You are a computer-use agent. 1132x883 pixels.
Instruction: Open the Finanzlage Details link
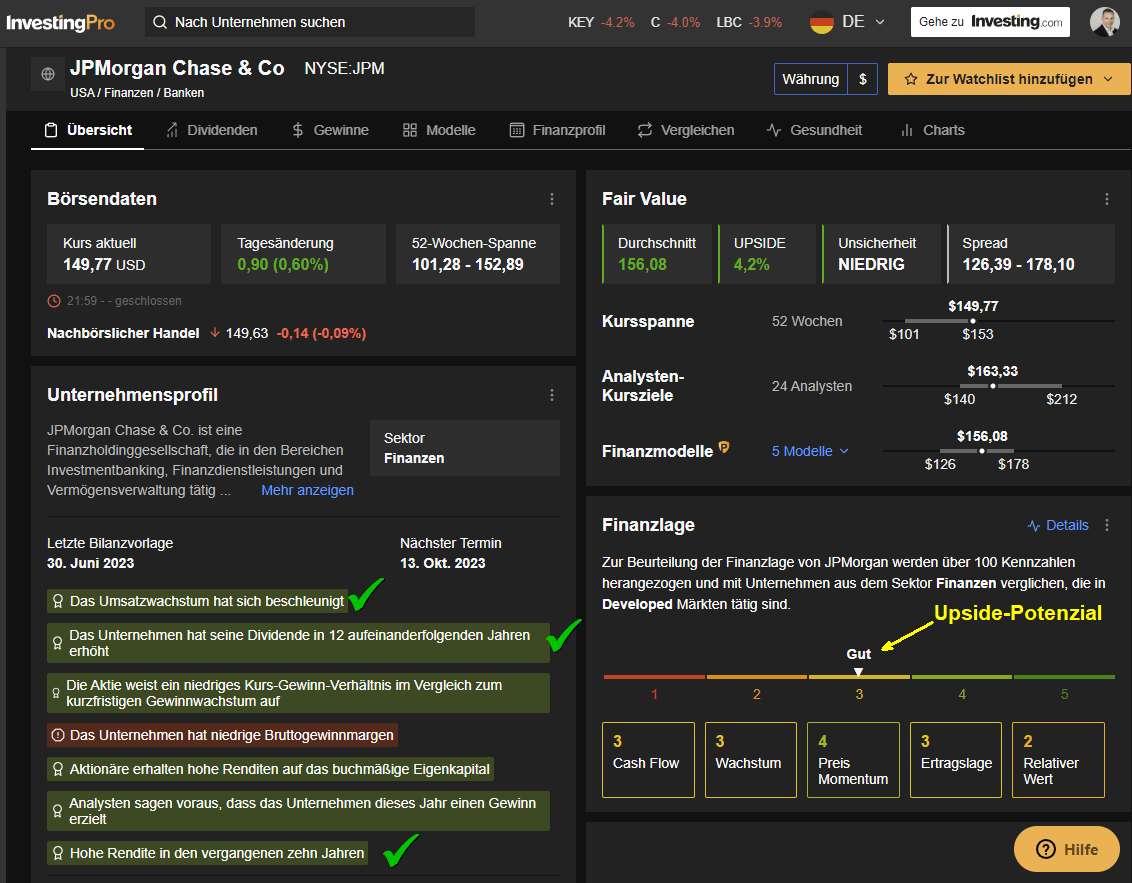pos(1058,526)
